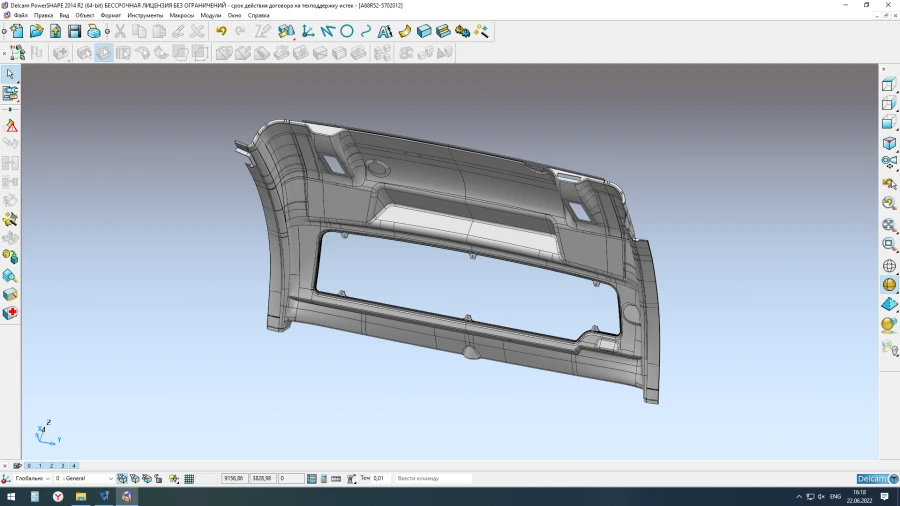Open the Text (A) creation tool
Image resolution: width=900 pixels, height=506 pixels.
pos(384,32)
